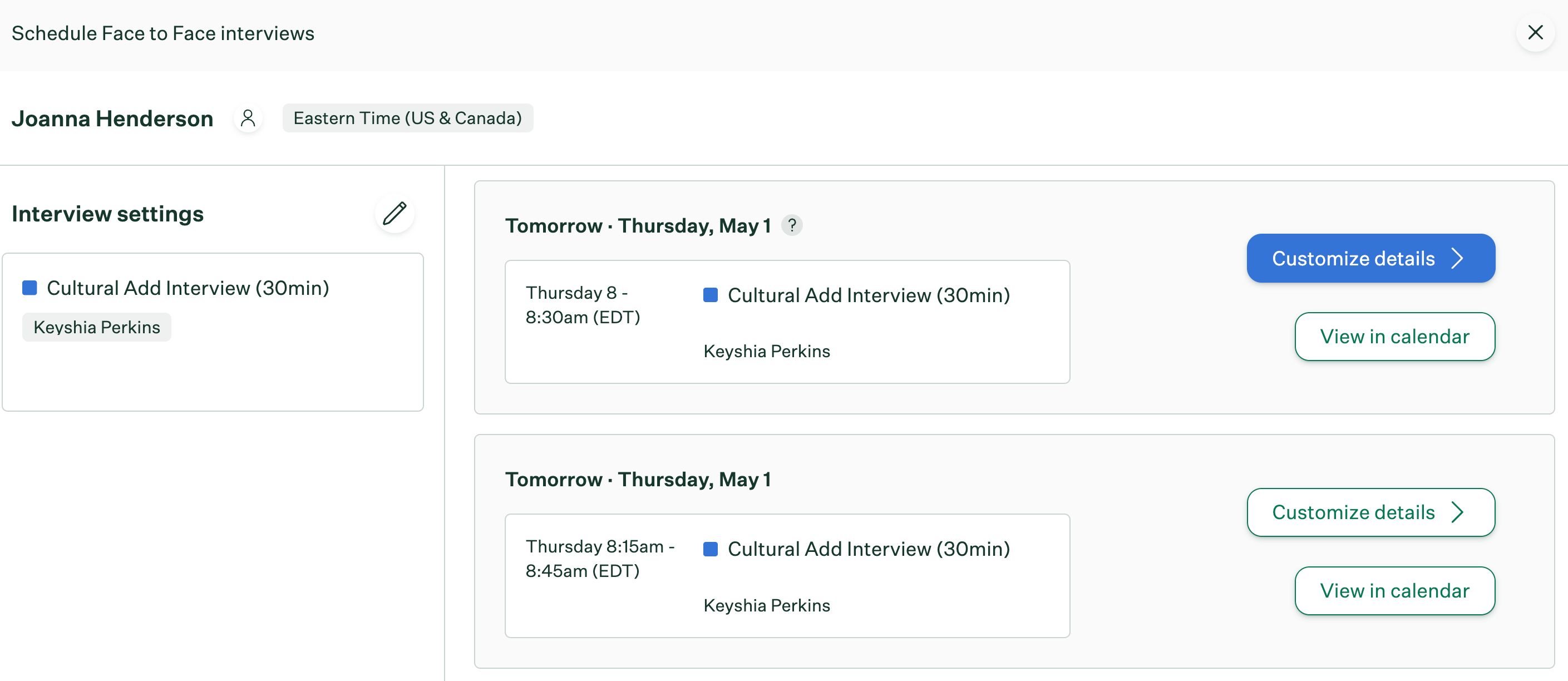Click Keyshia Perkins name in the 8:15am card
1568x681 pixels.
point(766,605)
